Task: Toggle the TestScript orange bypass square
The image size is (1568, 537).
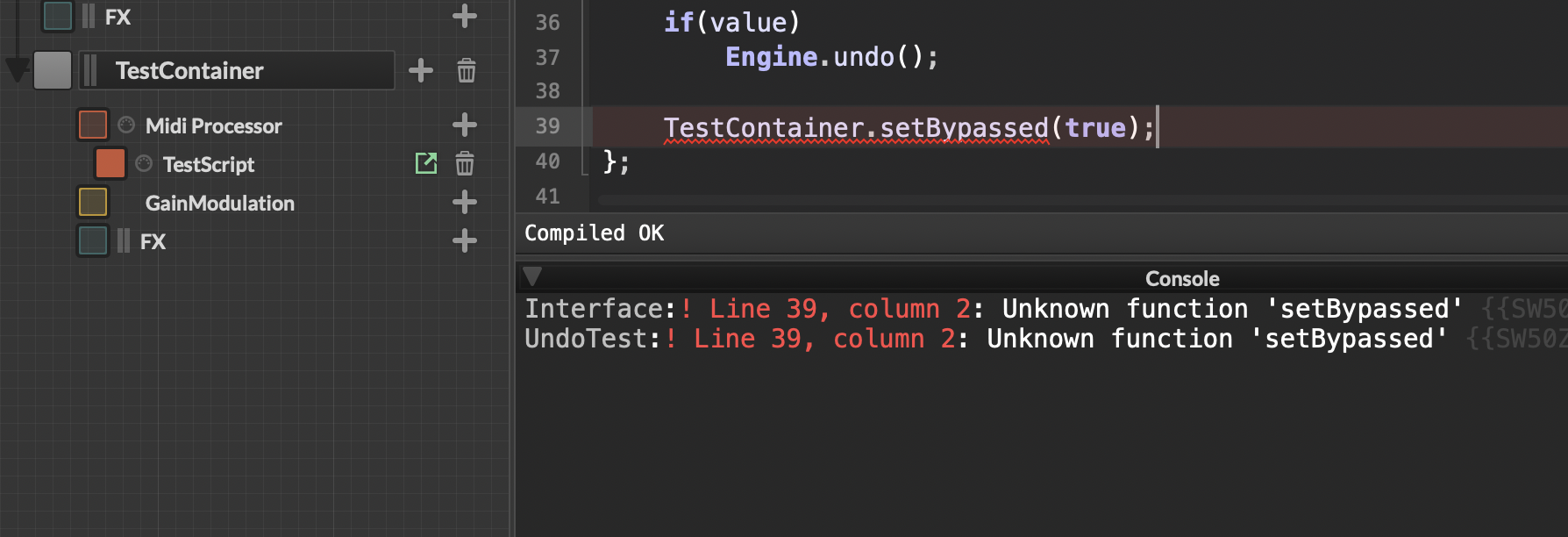Action: pos(110,163)
